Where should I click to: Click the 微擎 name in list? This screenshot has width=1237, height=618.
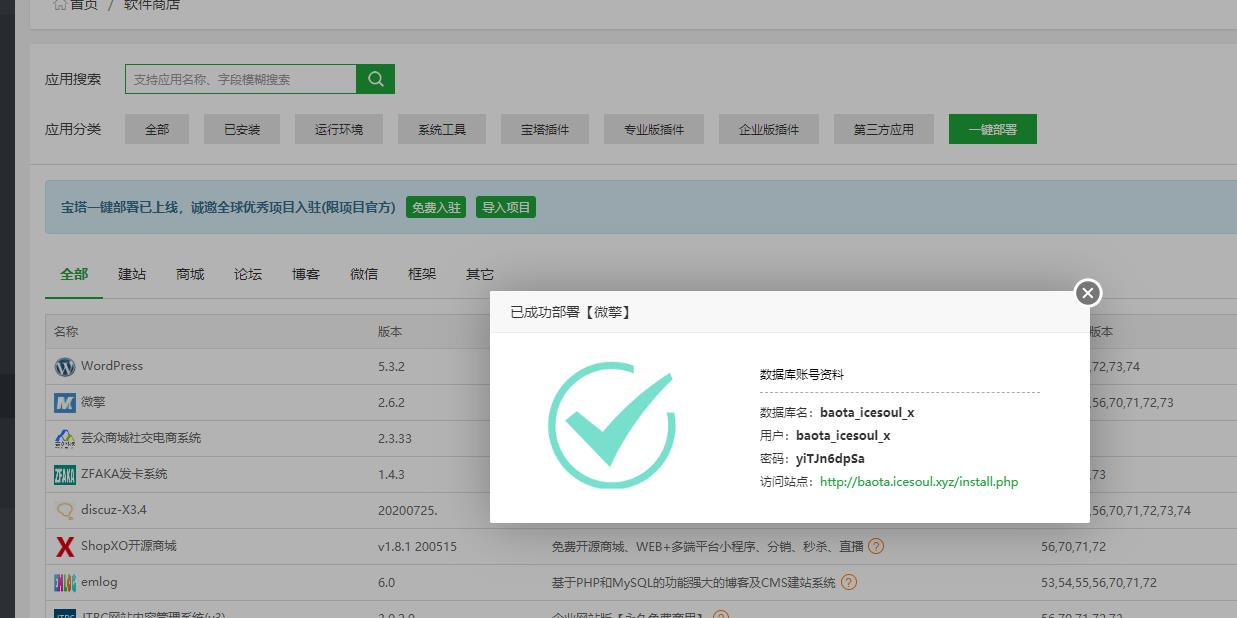93,402
